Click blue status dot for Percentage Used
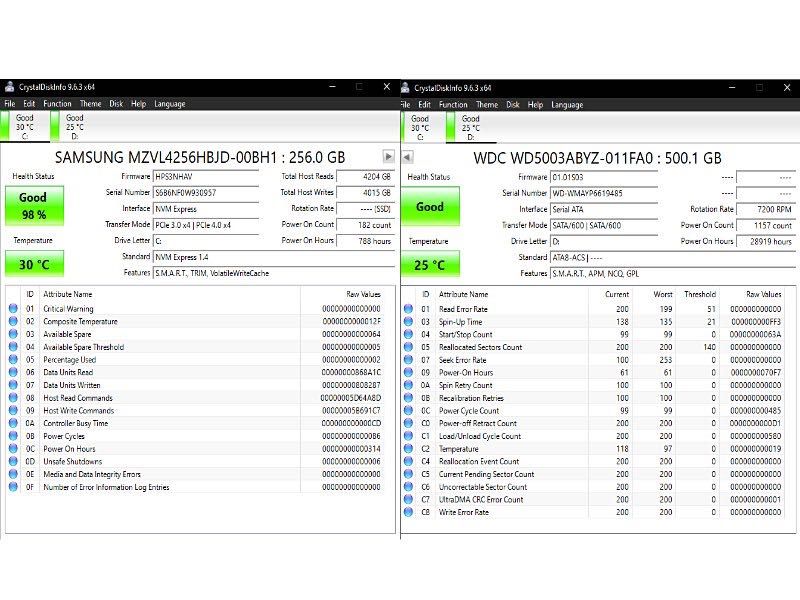 13,359
